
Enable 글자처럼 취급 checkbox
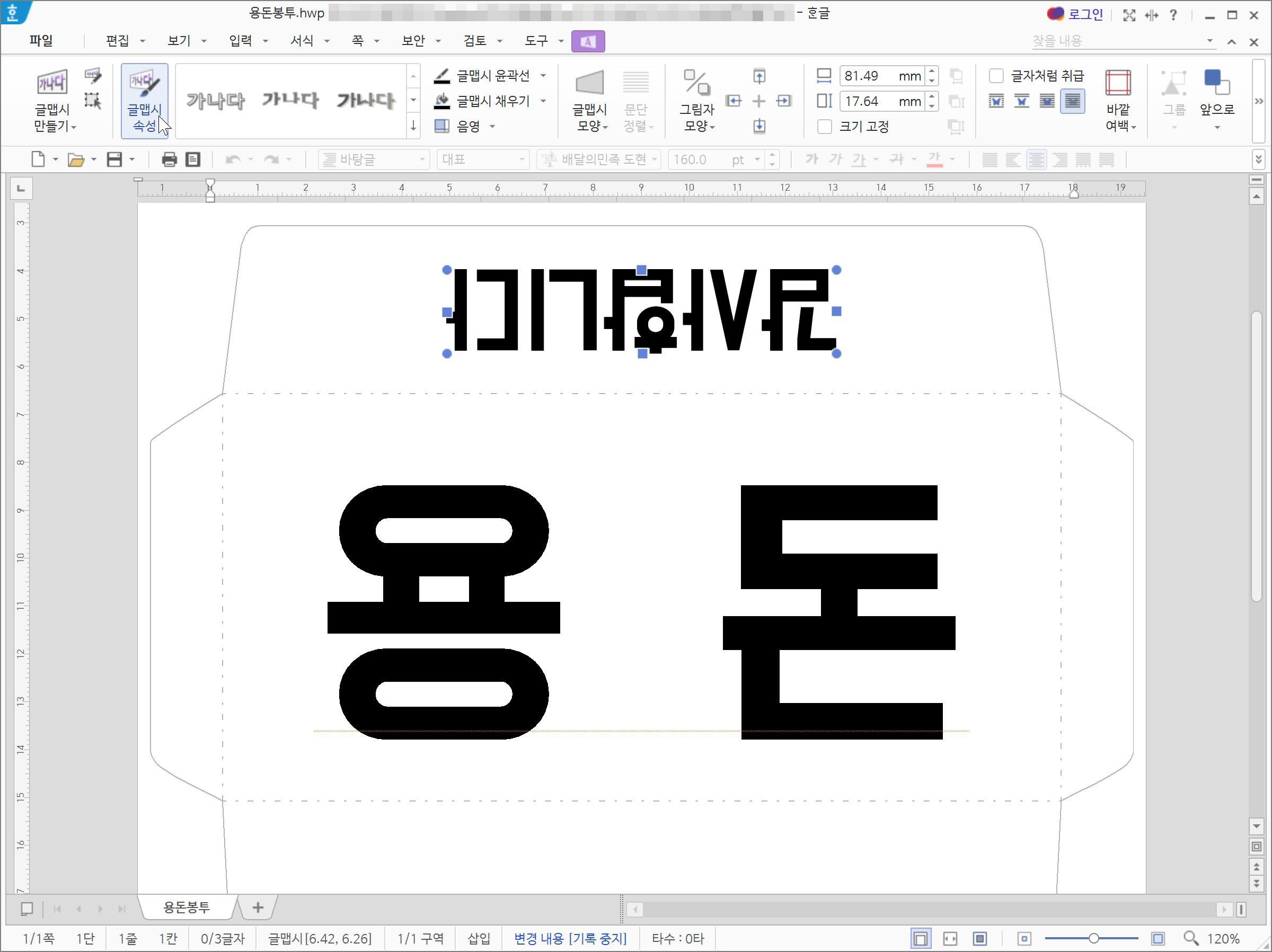click(x=996, y=76)
